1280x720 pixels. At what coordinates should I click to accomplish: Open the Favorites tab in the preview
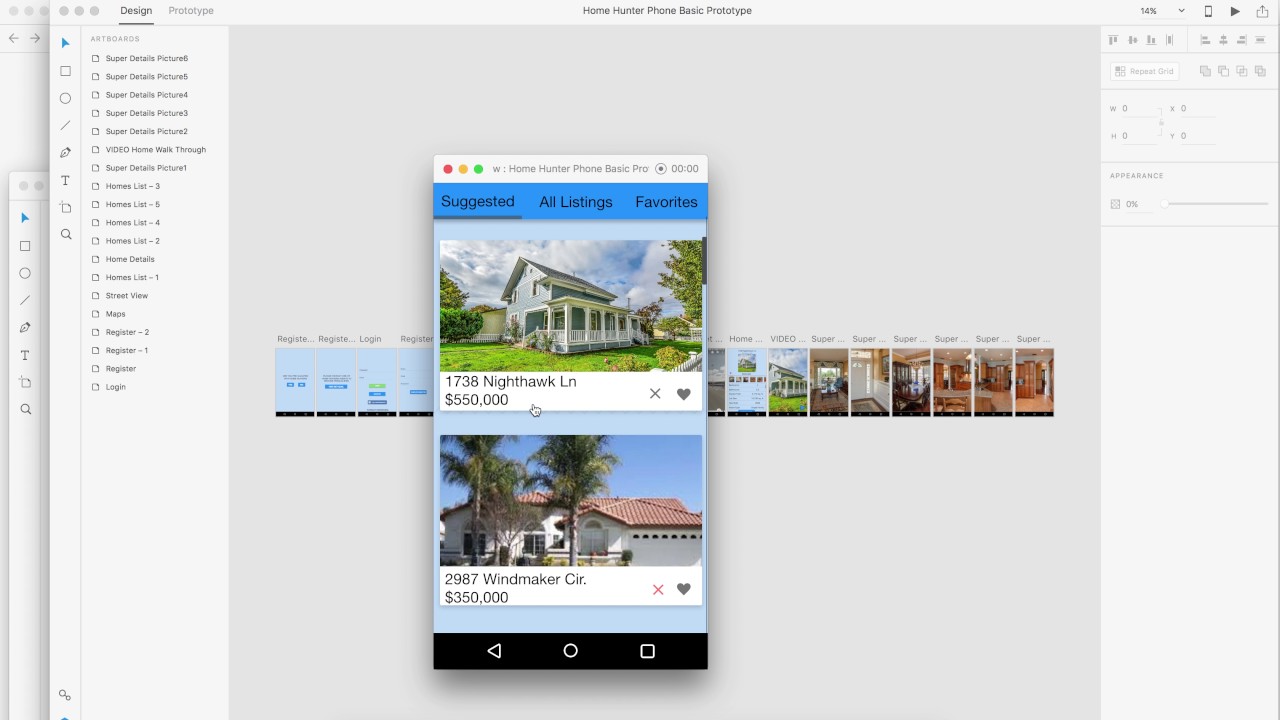(666, 202)
